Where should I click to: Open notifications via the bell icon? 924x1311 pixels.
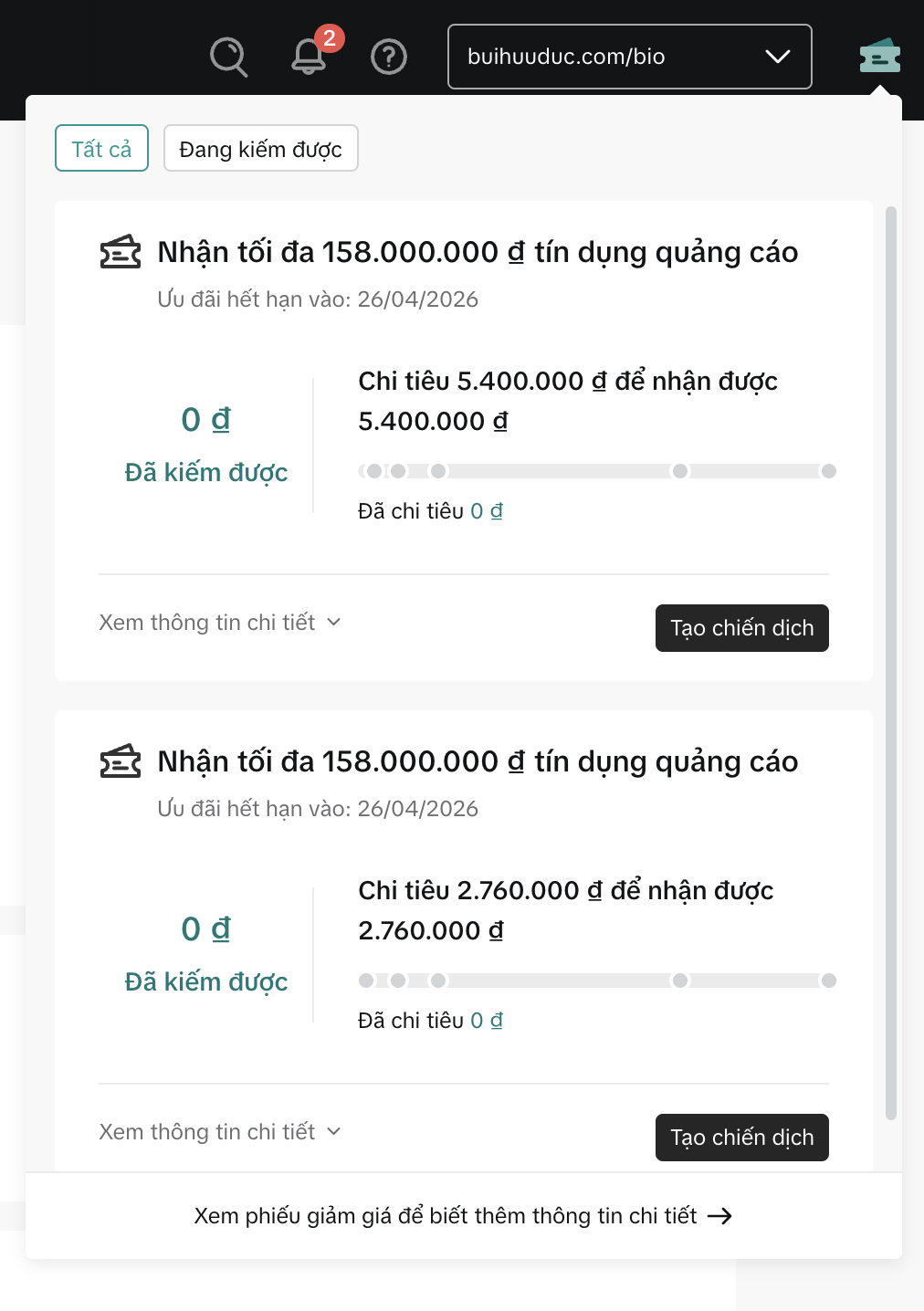(x=309, y=58)
